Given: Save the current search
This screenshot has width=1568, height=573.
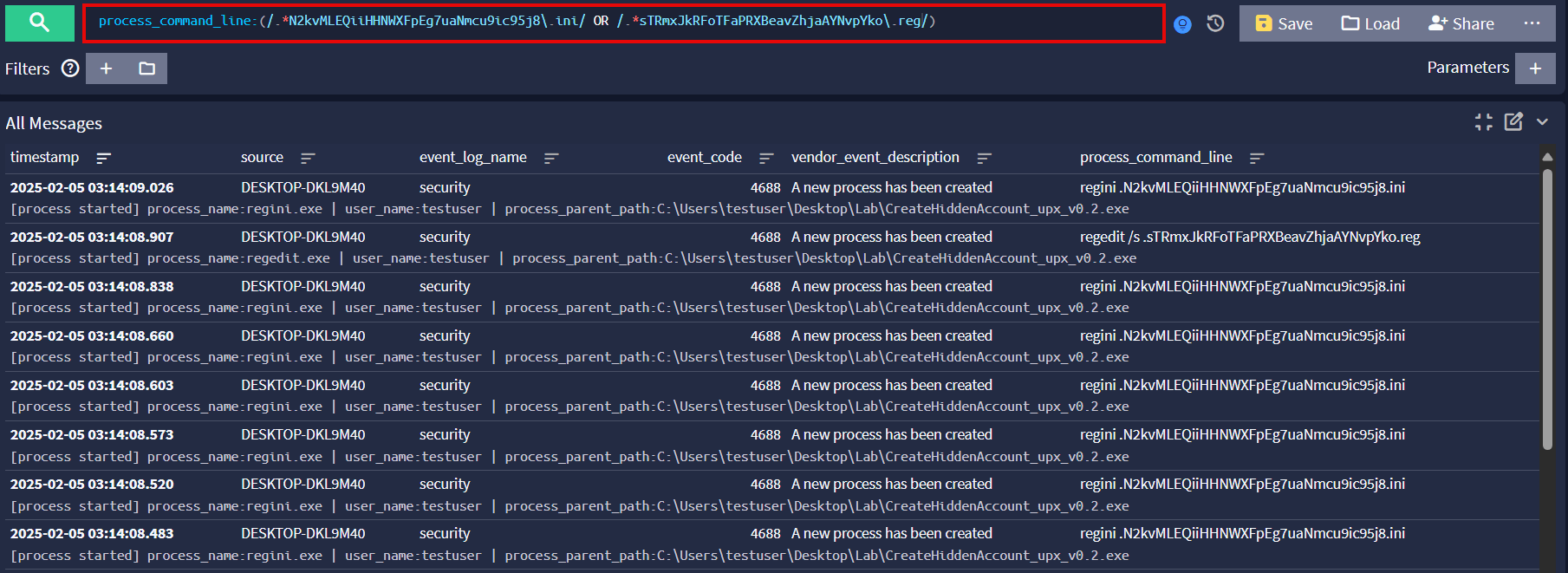Looking at the screenshot, I should (x=1284, y=23).
